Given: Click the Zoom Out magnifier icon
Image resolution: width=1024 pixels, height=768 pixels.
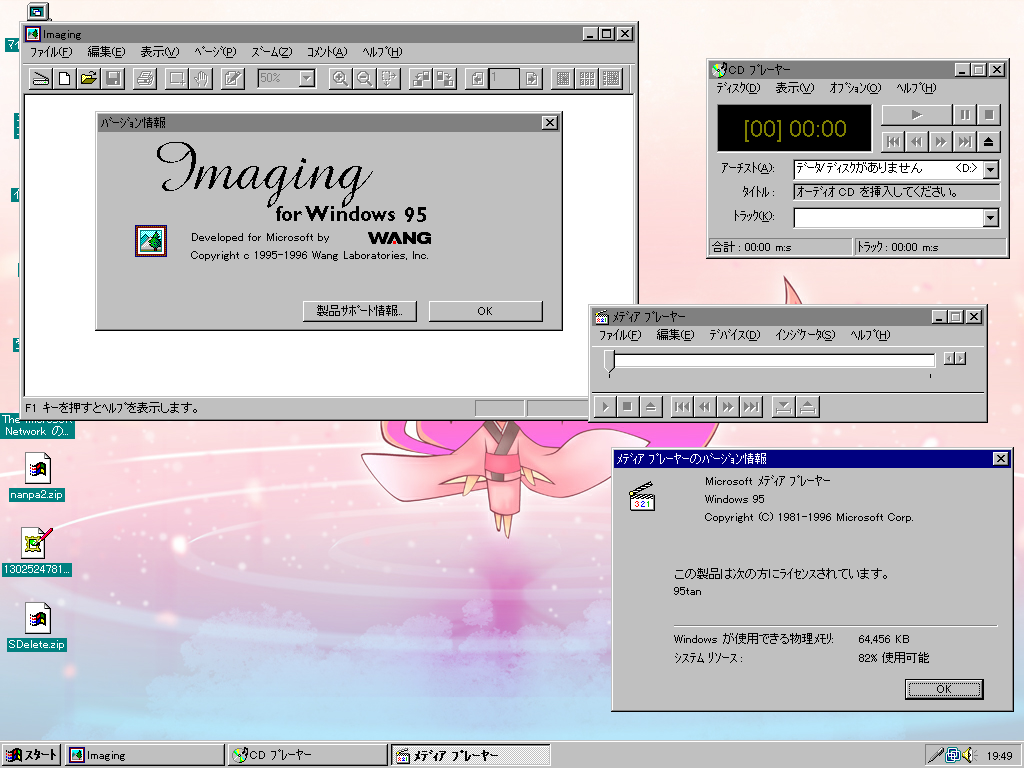Looking at the screenshot, I should 364,79.
